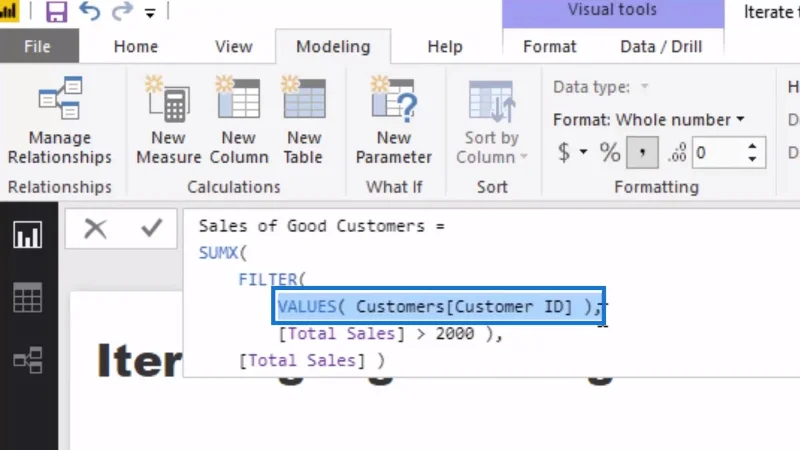Add a New Column
800x450 pixels.
pyautogui.click(x=239, y=120)
